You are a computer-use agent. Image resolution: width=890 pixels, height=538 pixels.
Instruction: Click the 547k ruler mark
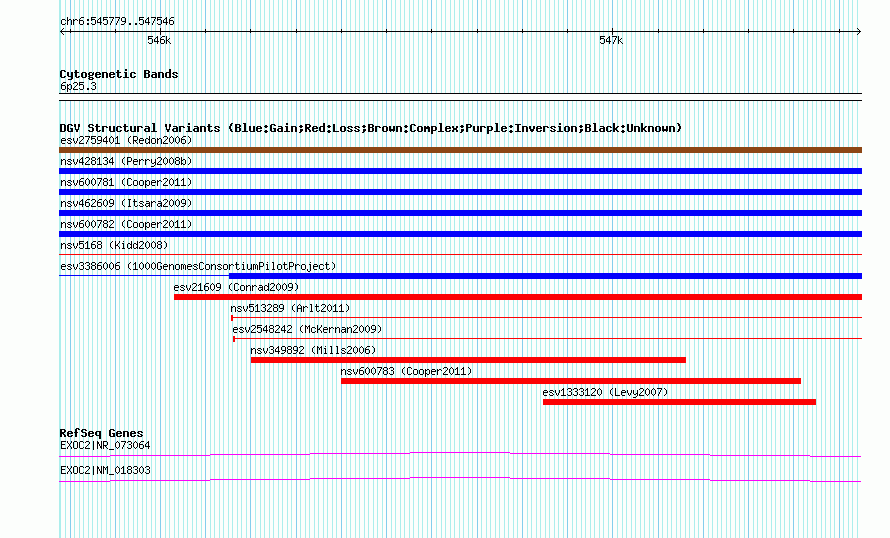[x=611, y=40]
